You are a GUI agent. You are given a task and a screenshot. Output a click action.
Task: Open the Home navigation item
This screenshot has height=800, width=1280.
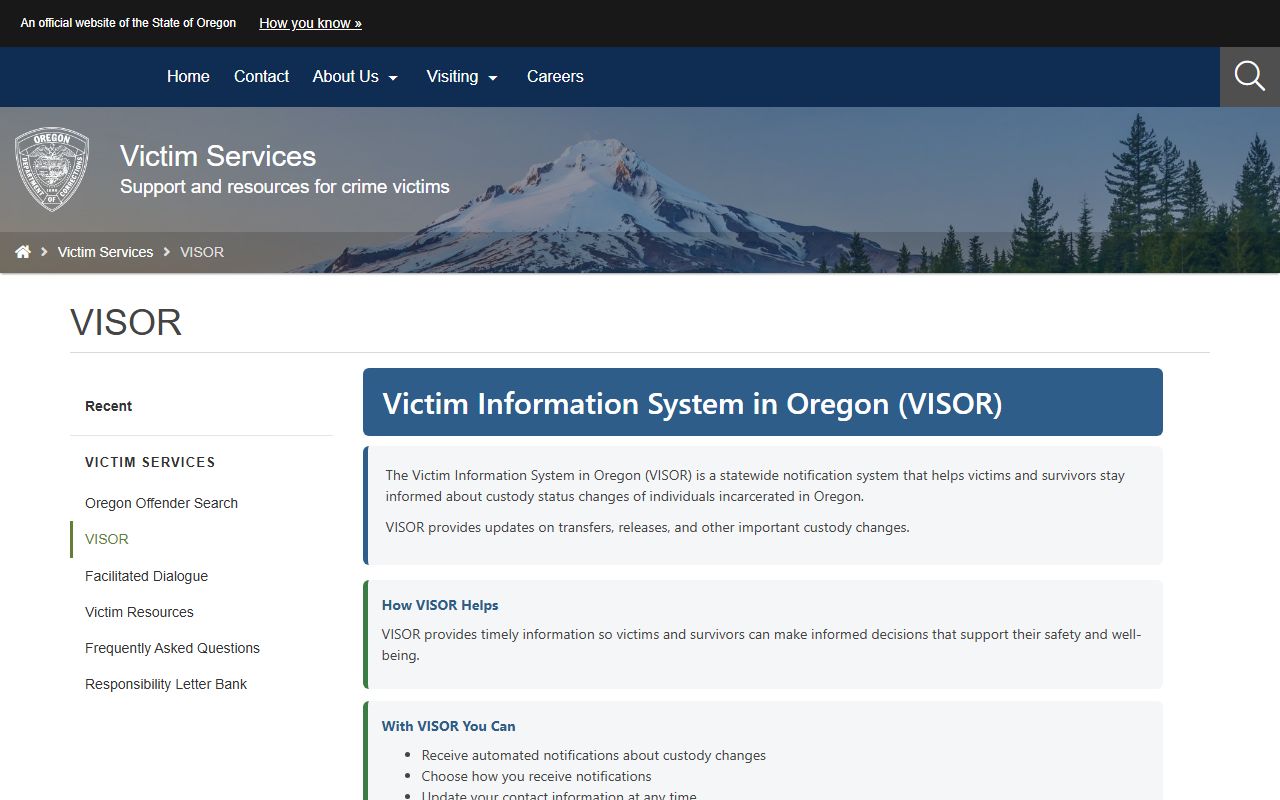click(x=188, y=76)
